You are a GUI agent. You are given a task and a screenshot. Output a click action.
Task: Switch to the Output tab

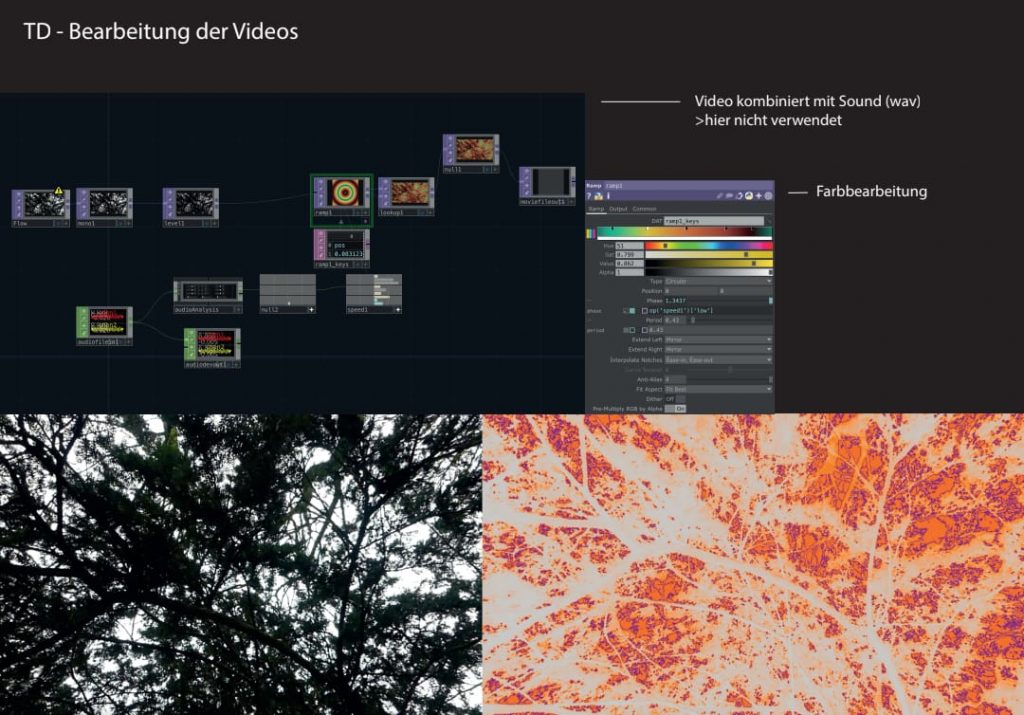(x=619, y=209)
